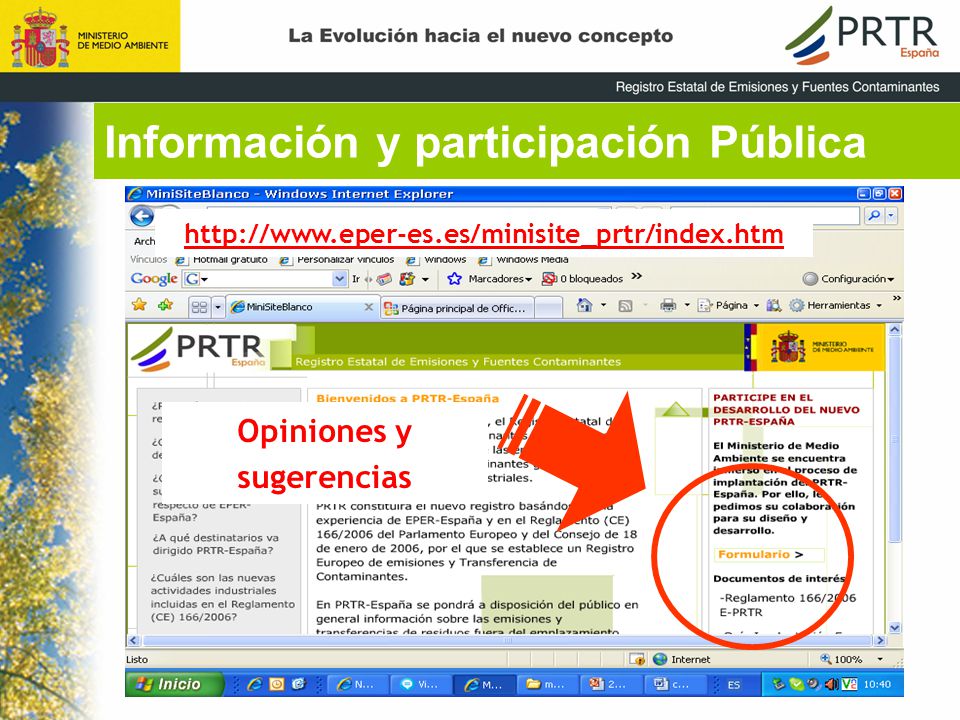Open '¿Cuáles son las nuevas actividades industriales' question
The height and width of the screenshot is (720, 960).
pyautogui.click(x=223, y=598)
